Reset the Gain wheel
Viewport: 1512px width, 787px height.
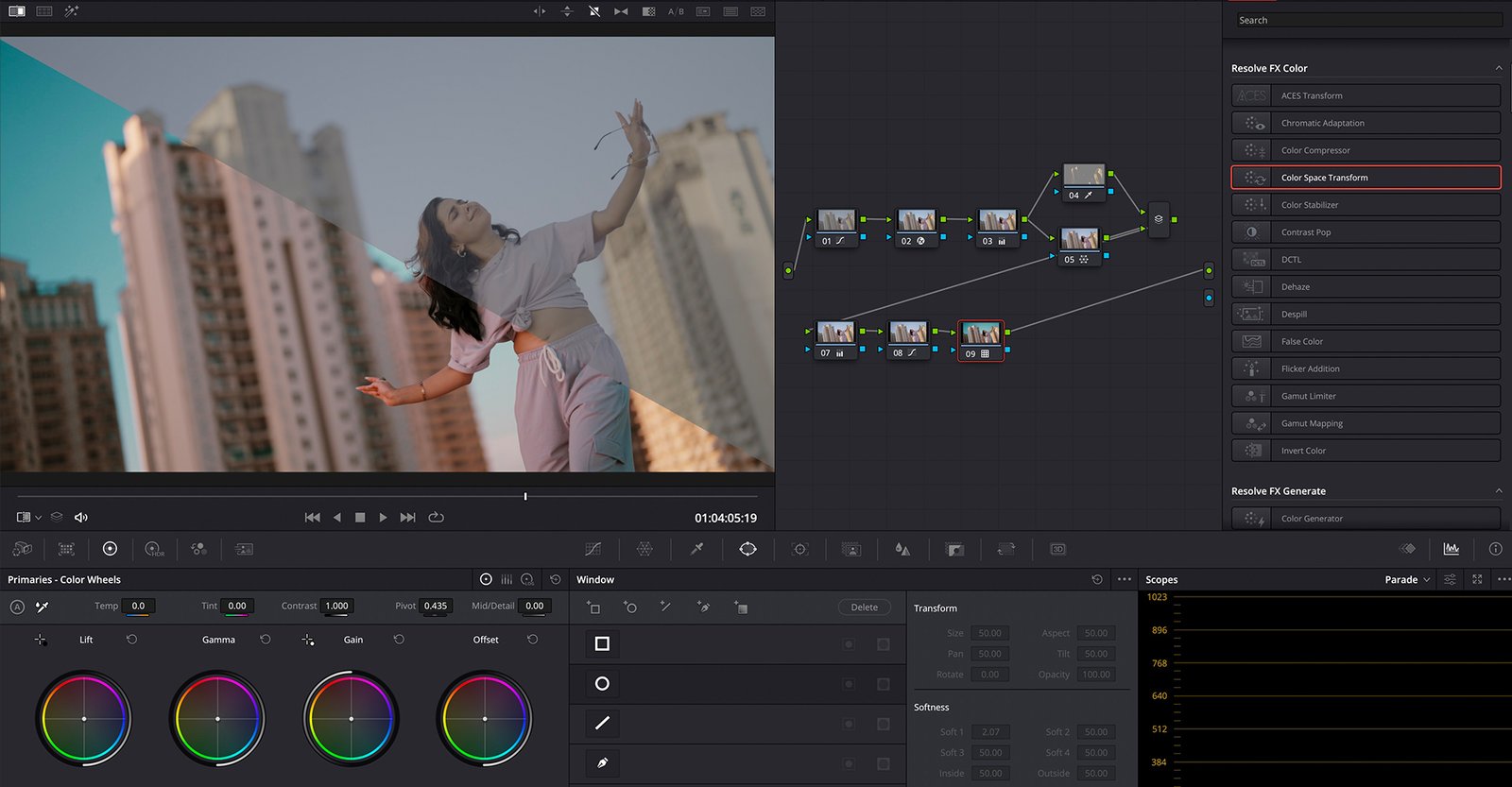click(399, 640)
